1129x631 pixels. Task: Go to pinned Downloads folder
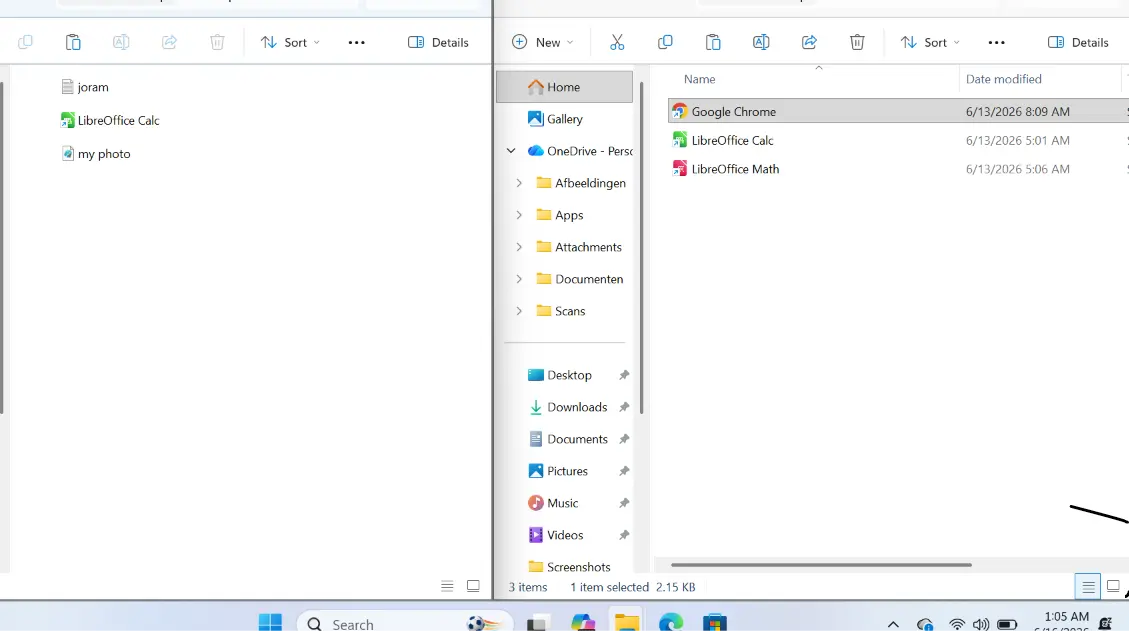coord(568,407)
